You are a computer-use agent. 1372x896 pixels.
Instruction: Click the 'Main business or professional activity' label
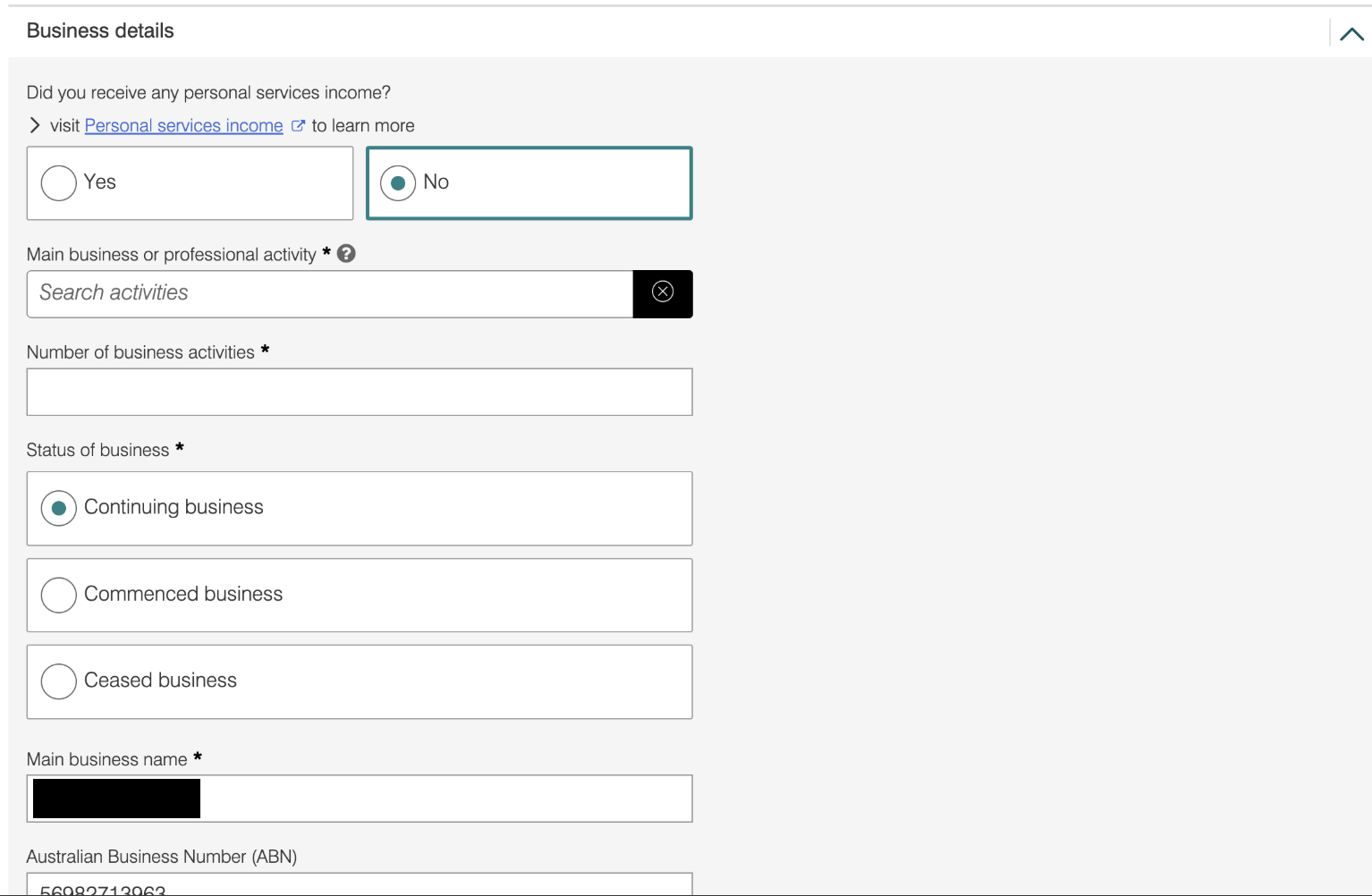[172, 255]
